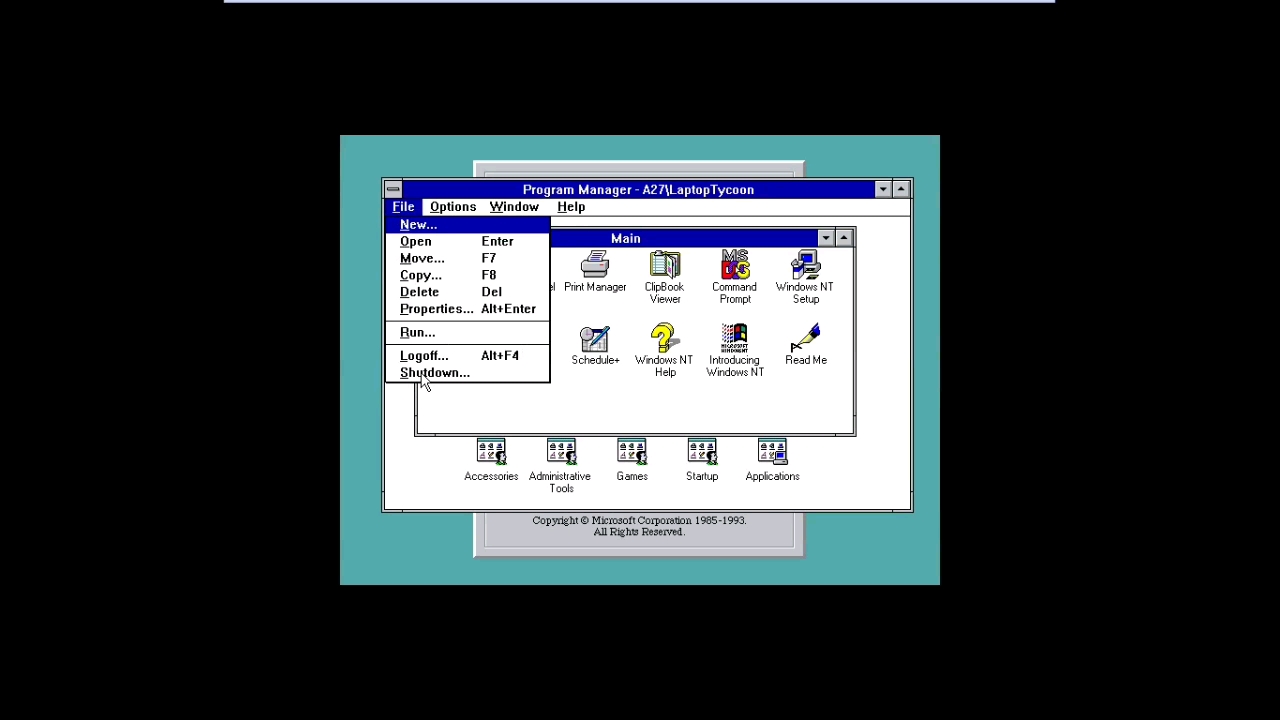Choose Copy... from the File menu
Viewport: 1280px width, 720px height.
coord(467,276)
